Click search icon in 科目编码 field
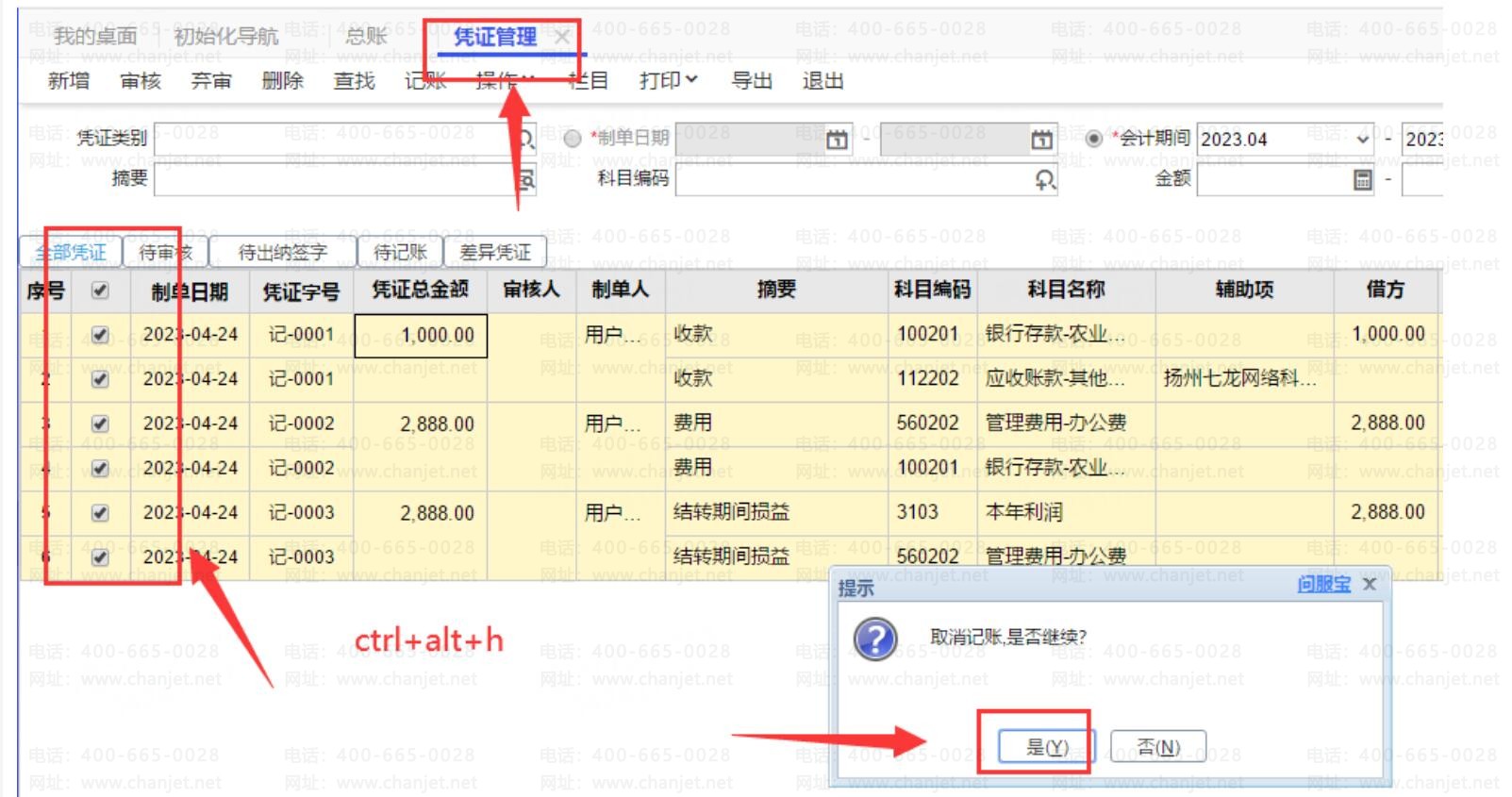This screenshot has width=1512, height=797. (1044, 179)
